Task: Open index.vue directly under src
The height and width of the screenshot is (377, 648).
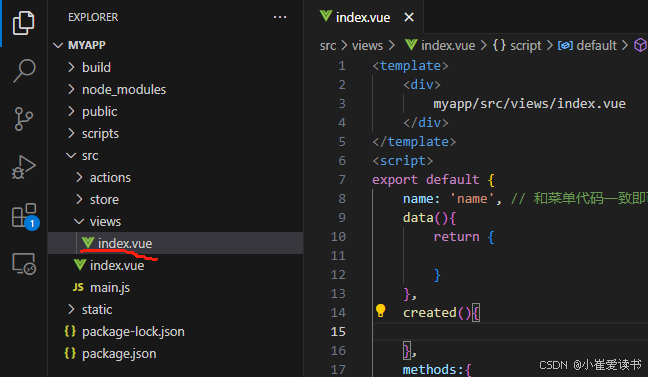Action: point(117,265)
